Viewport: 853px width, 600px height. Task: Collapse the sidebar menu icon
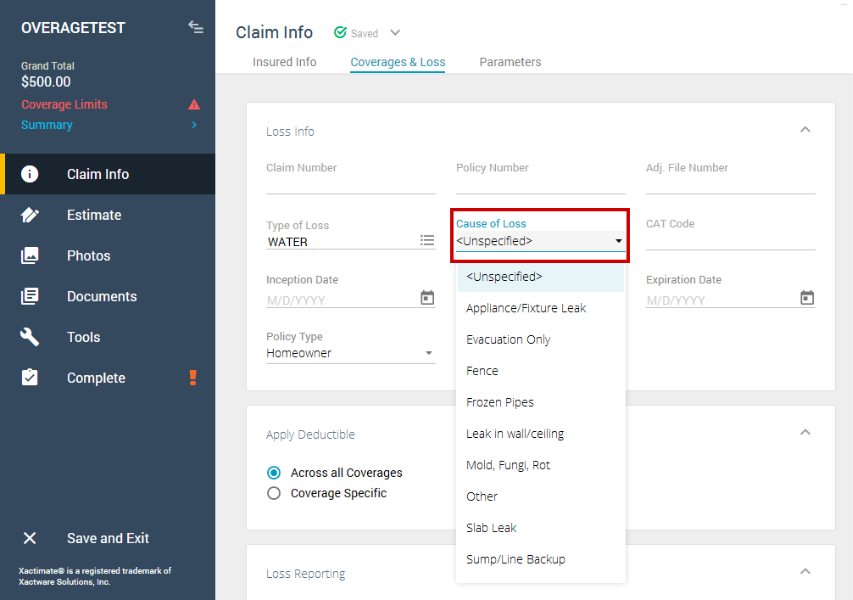196,27
